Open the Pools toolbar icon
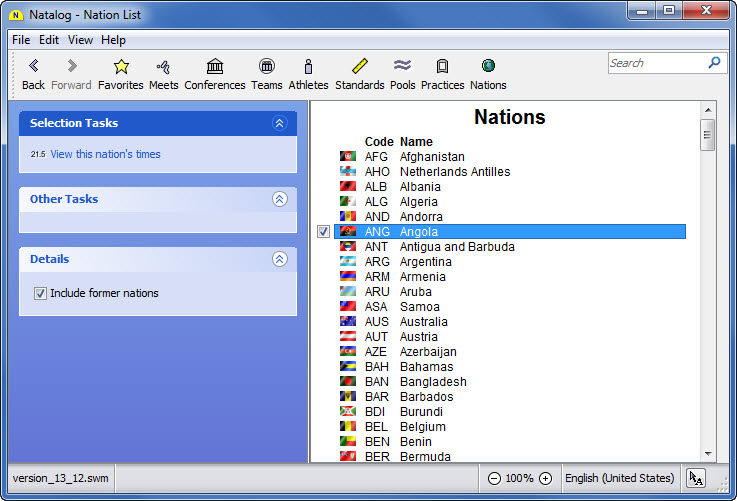 click(x=402, y=67)
